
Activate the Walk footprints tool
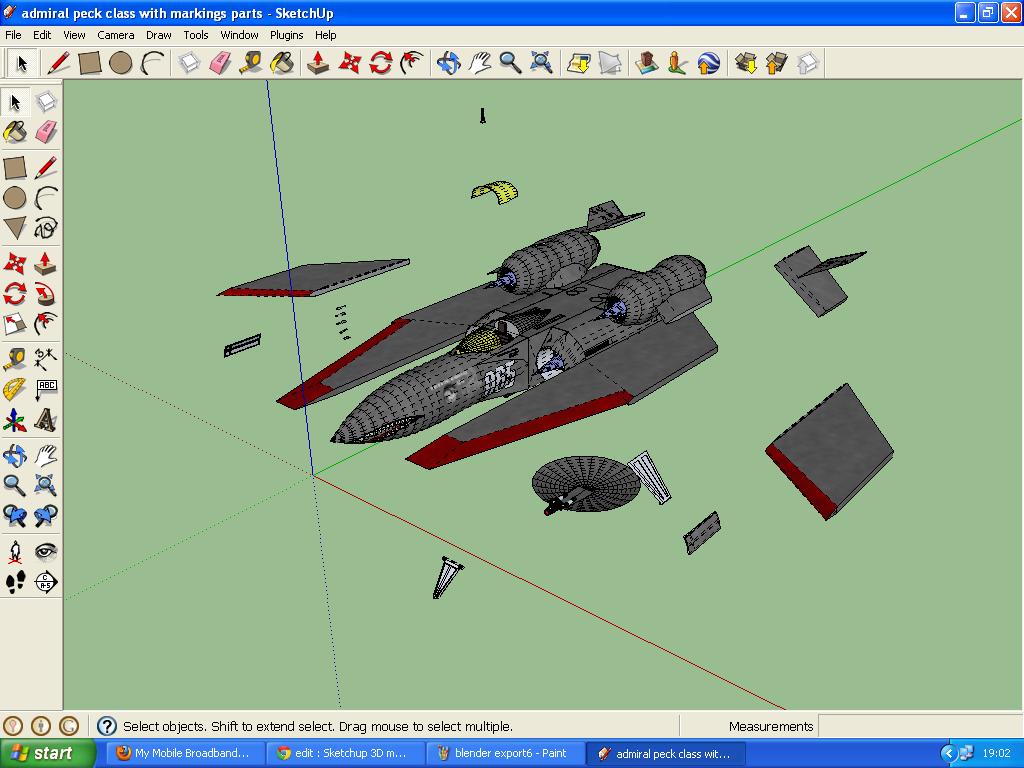click(x=15, y=581)
